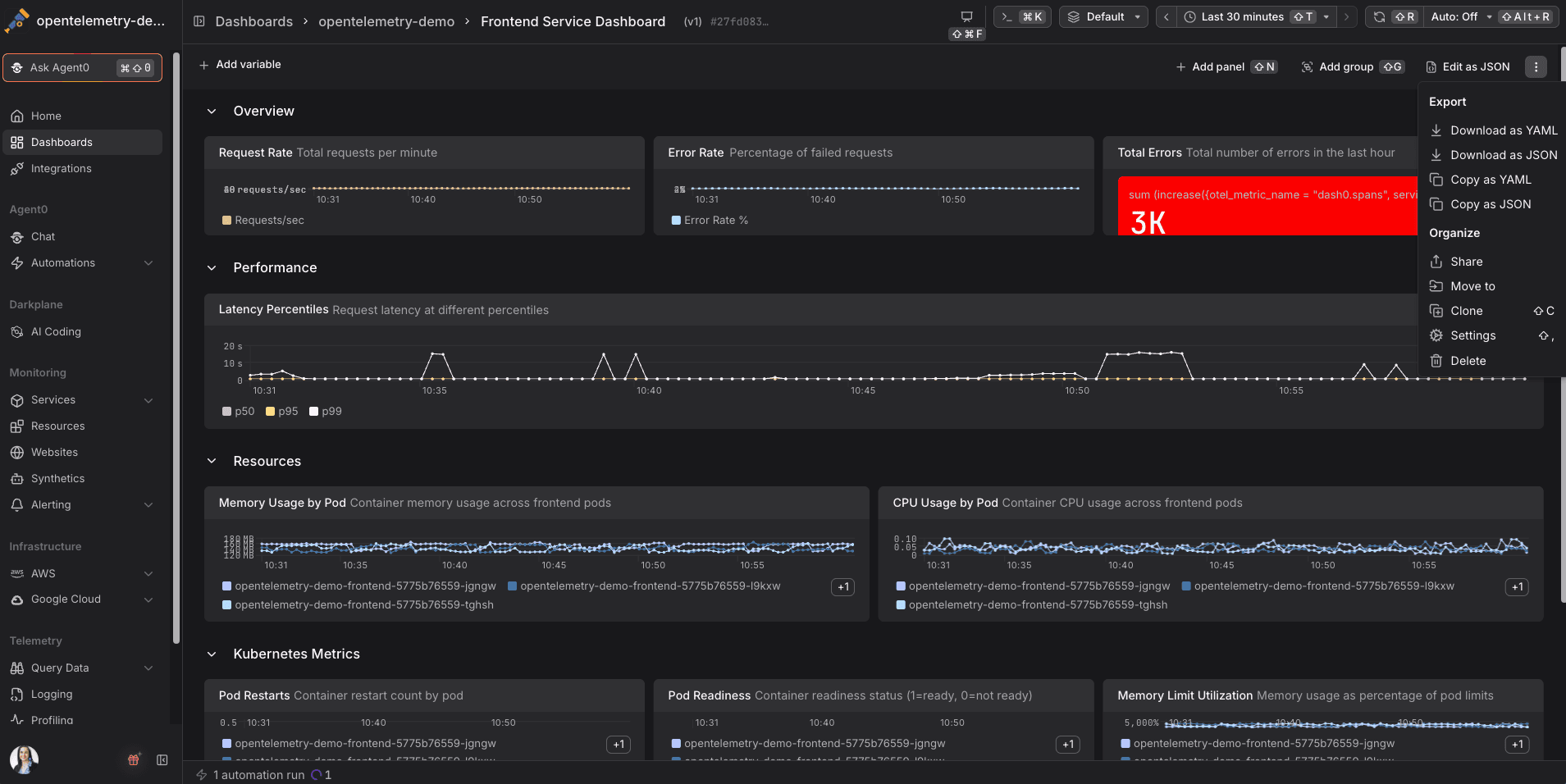Go to Dashboards breadcrumb link

pyautogui.click(x=253, y=21)
